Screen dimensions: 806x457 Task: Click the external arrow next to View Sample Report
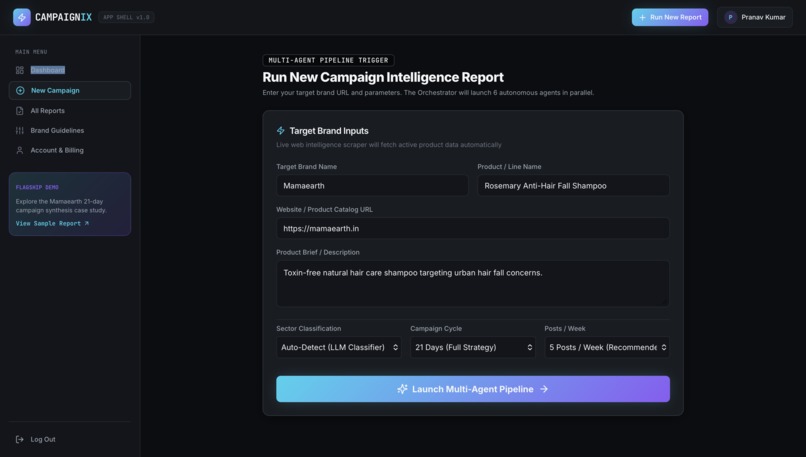tap(86, 223)
